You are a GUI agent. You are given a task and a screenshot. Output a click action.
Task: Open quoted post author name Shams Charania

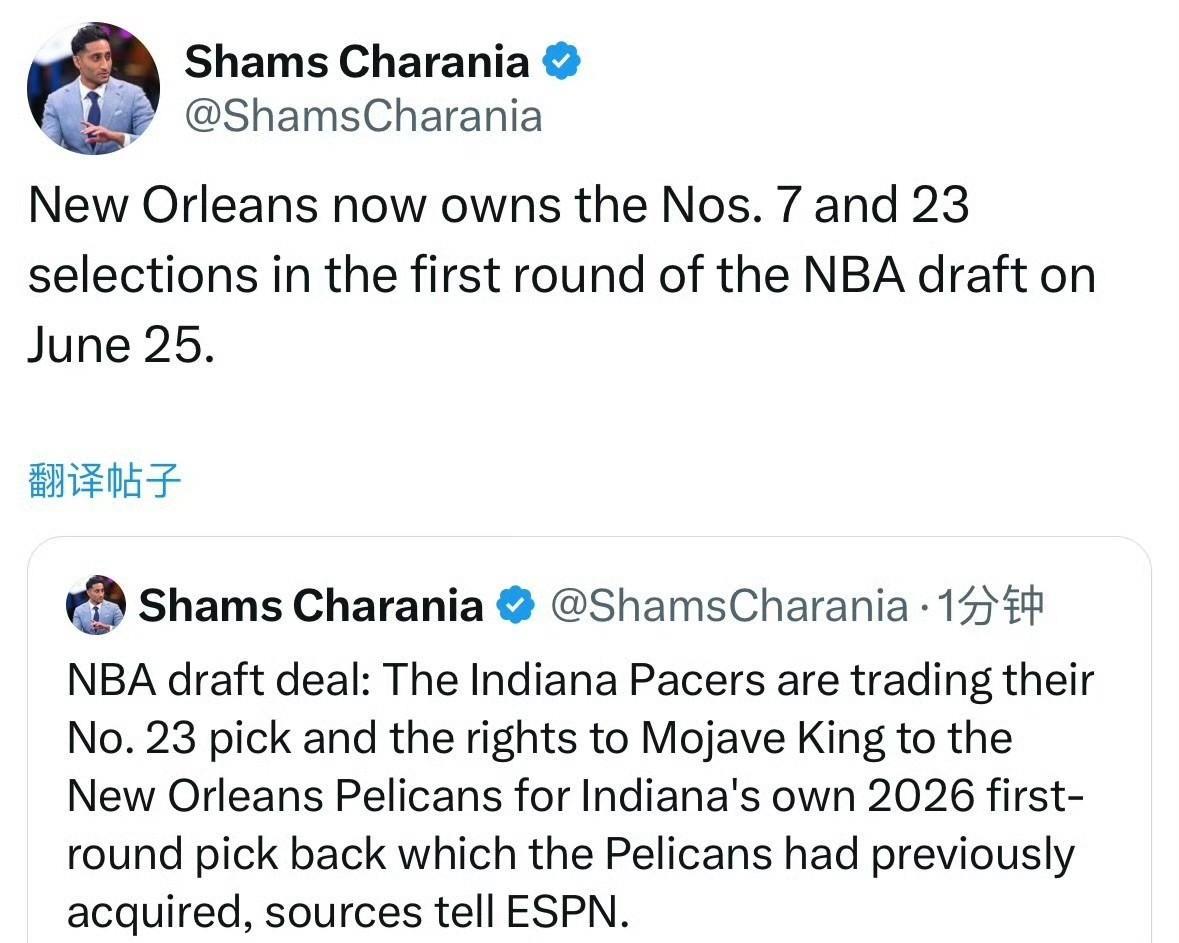(311, 605)
